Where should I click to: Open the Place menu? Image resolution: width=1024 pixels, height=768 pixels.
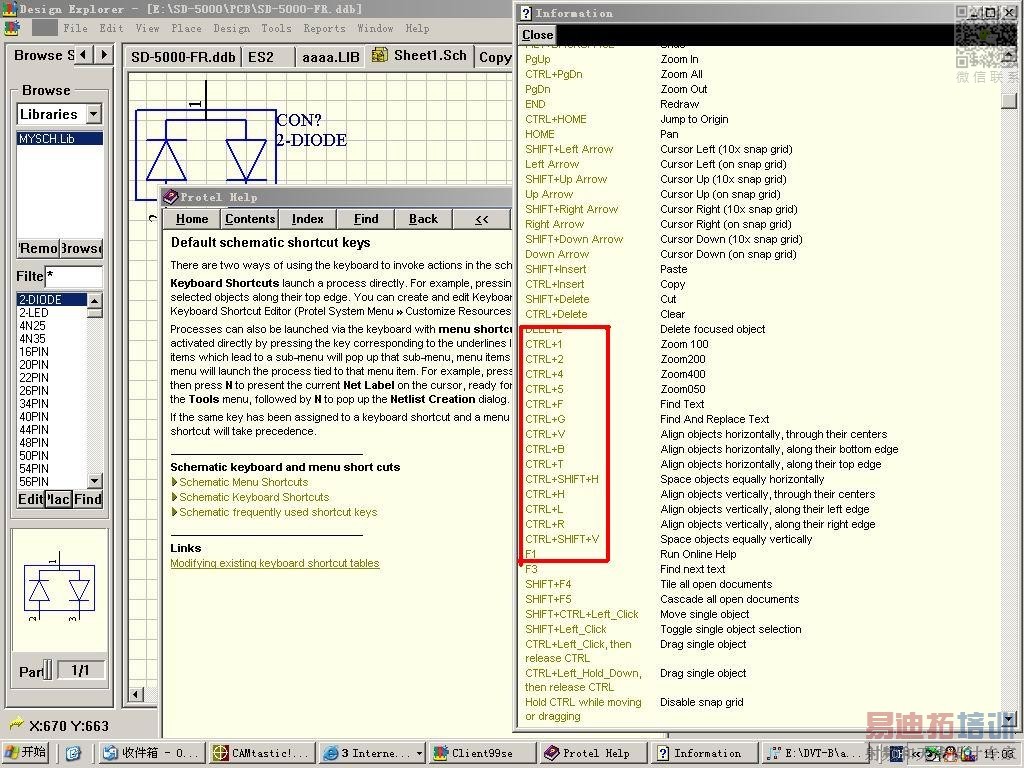click(x=186, y=28)
